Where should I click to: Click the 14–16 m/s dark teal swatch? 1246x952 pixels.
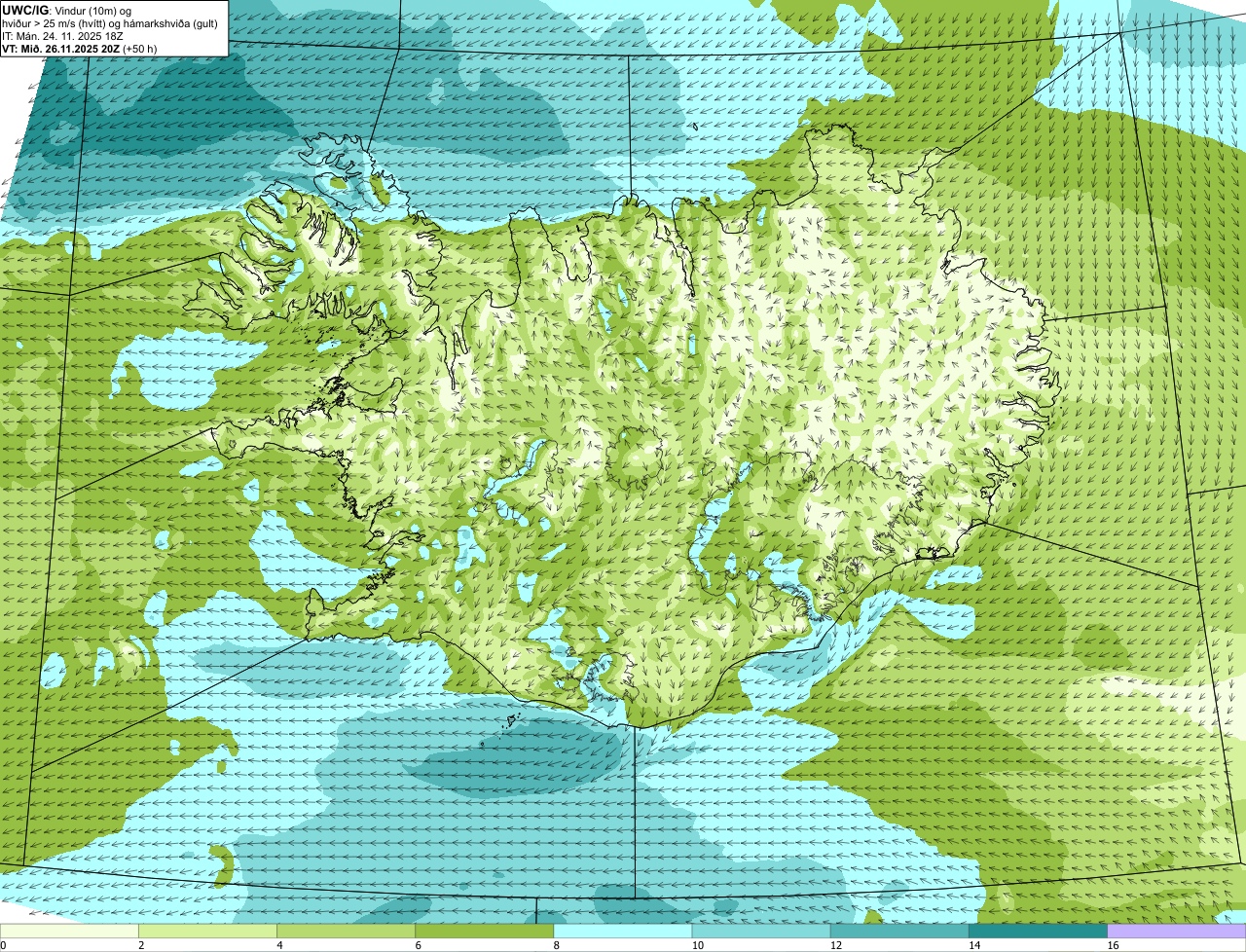(1039, 932)
